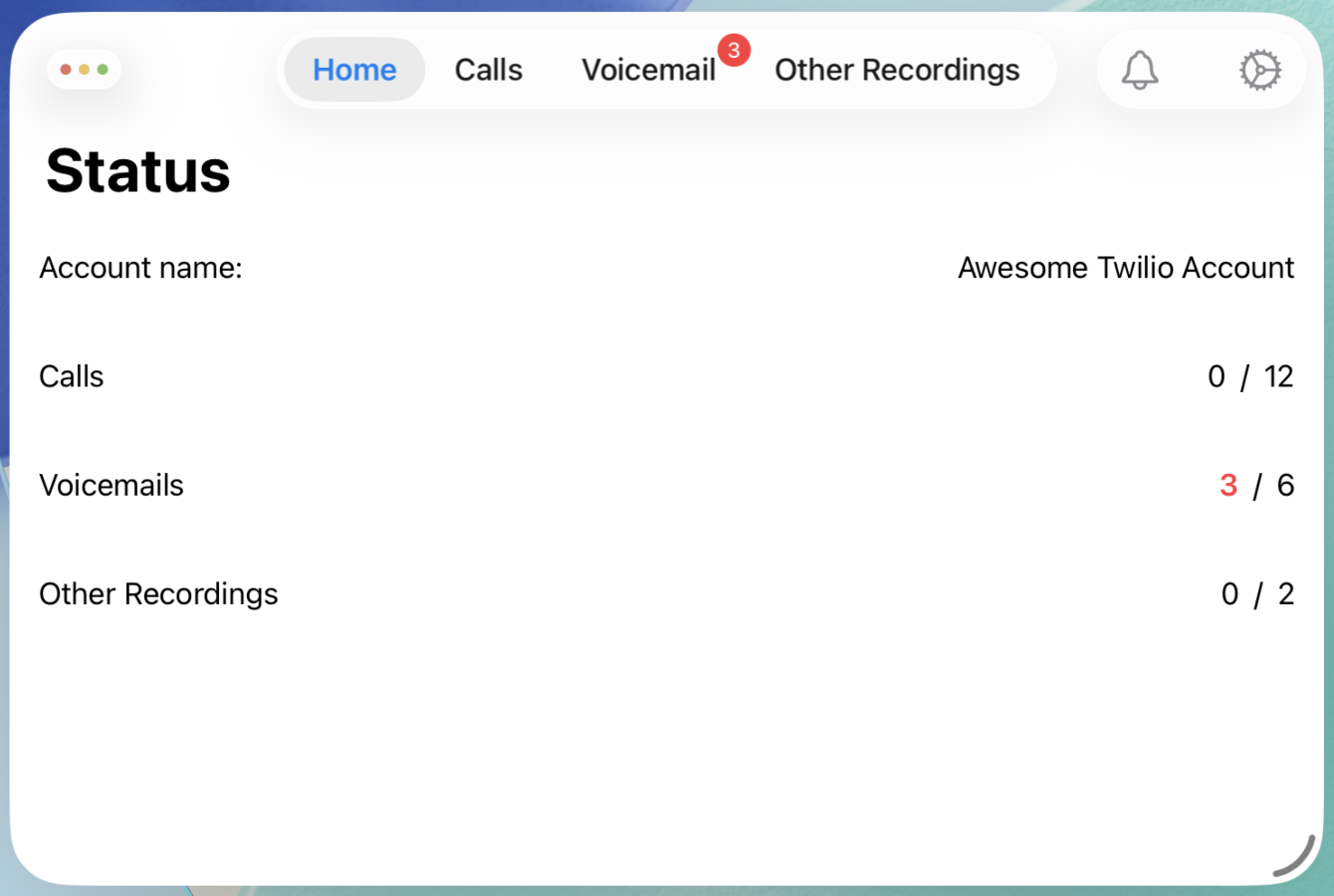Screen dimensions: 1334x896
Task: Click the green maximize window dot
Action: [x=103, y=70]
